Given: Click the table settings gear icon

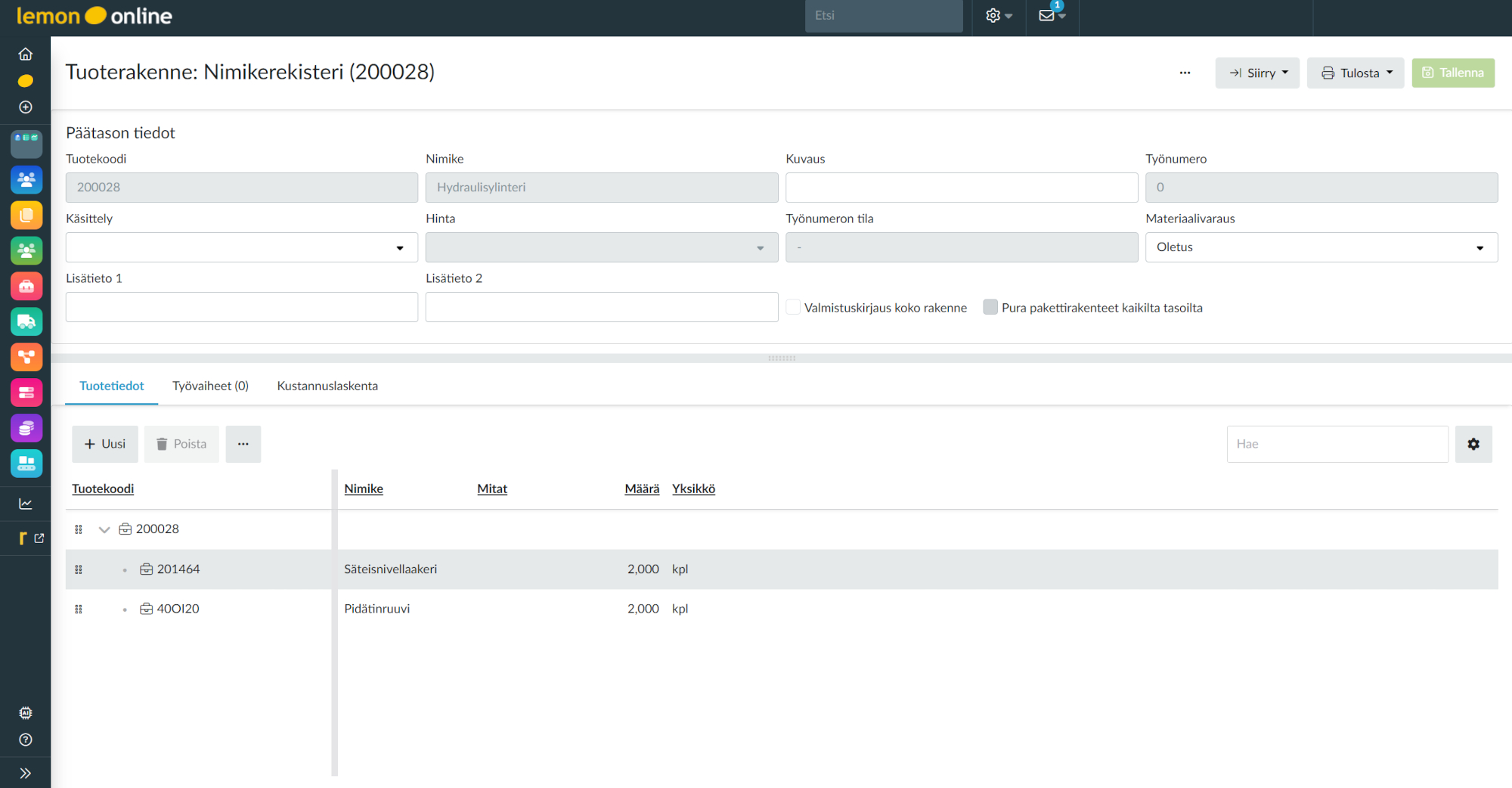Looking at the screenshot, I should pyautogui.click(x=1473, y=444).
